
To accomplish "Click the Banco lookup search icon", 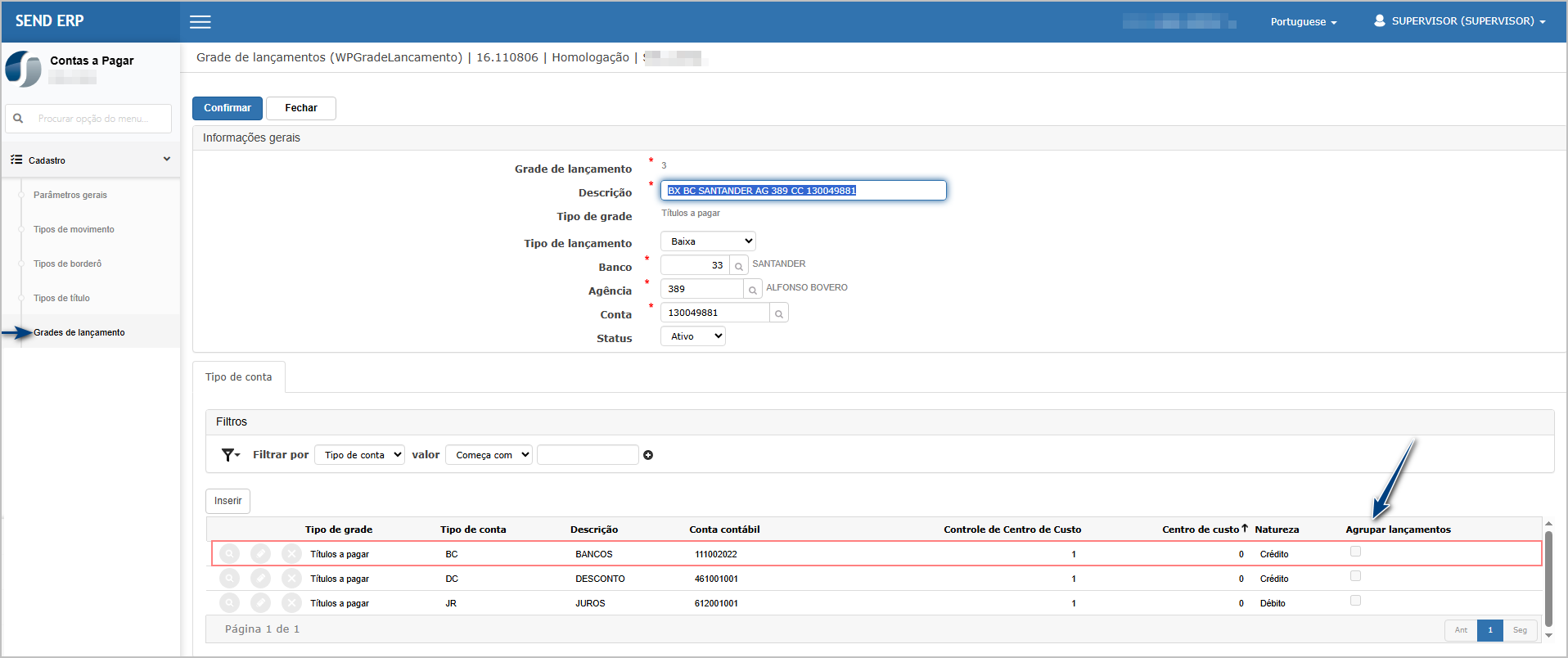I will pyautogui.click(x=739, y=266).
